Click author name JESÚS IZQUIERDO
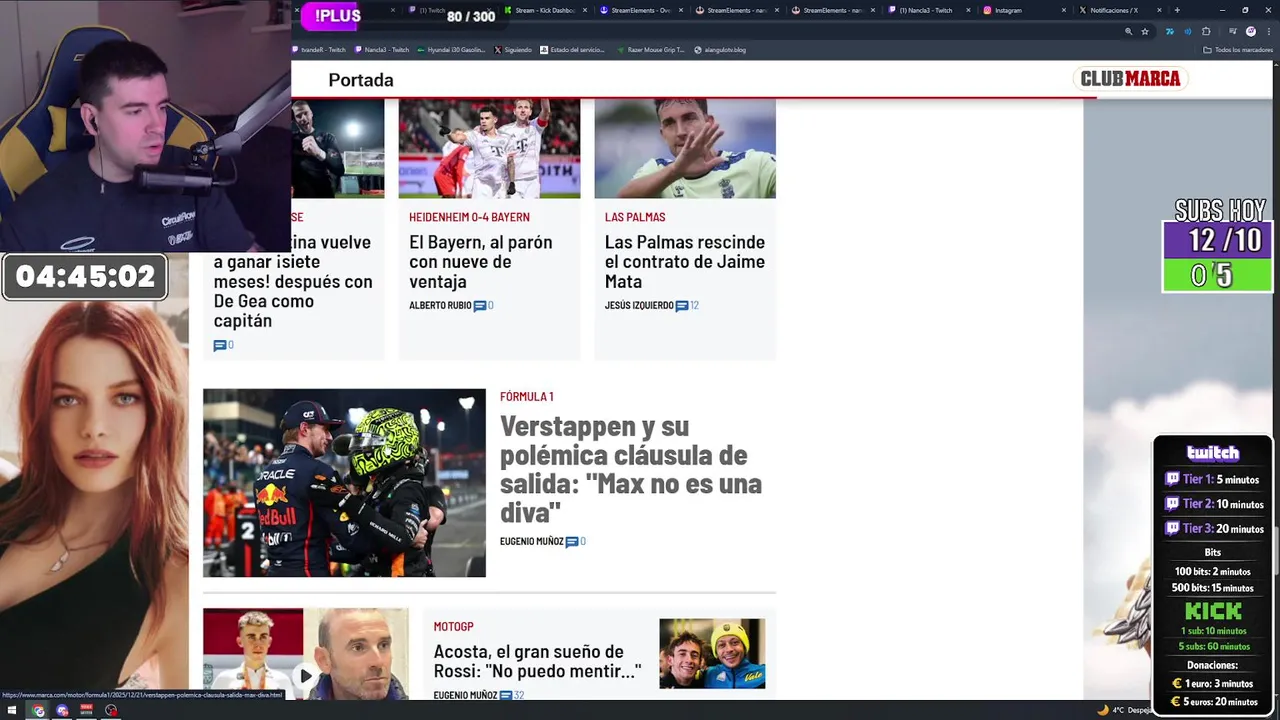Image resolution: width=1280 pixels, height=720 pixels. coord(639,306)
